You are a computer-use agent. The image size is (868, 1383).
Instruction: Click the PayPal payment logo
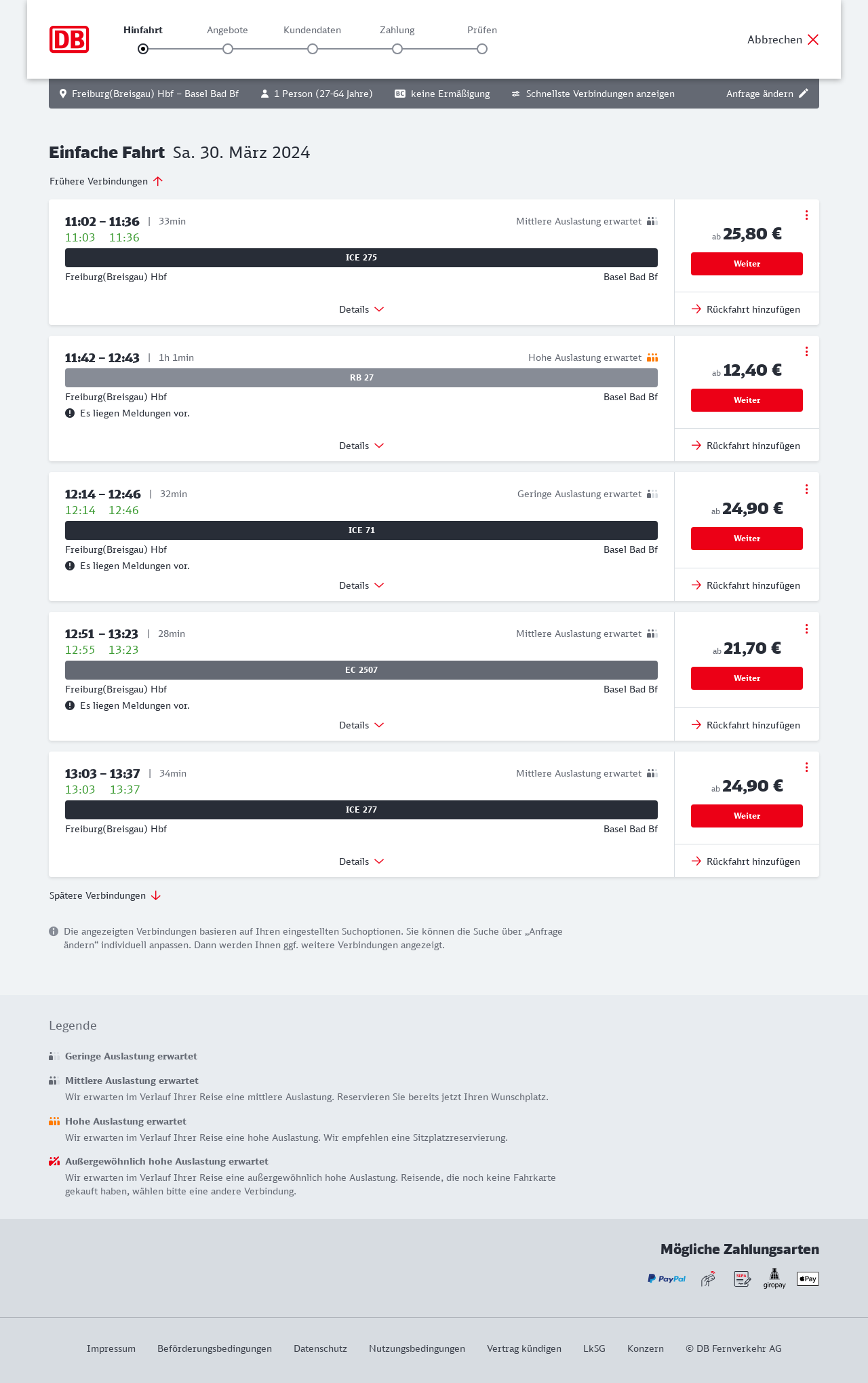667,1279
